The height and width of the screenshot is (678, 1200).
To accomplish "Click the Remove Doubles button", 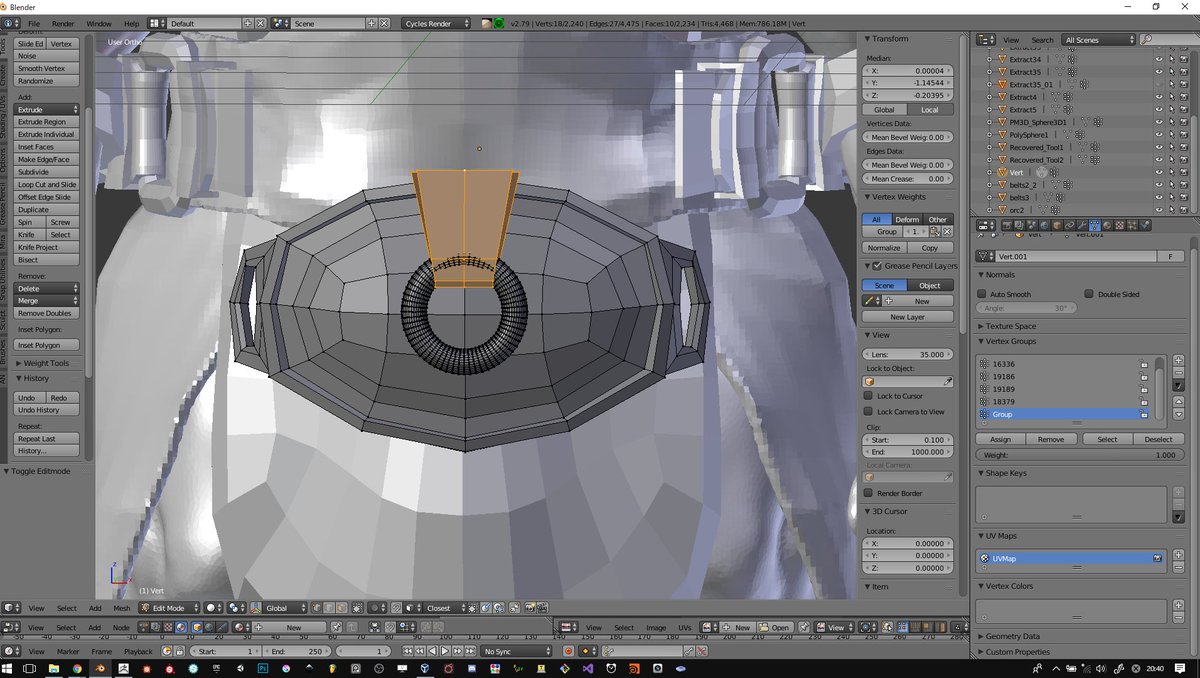I will click(x=47, y=313).
